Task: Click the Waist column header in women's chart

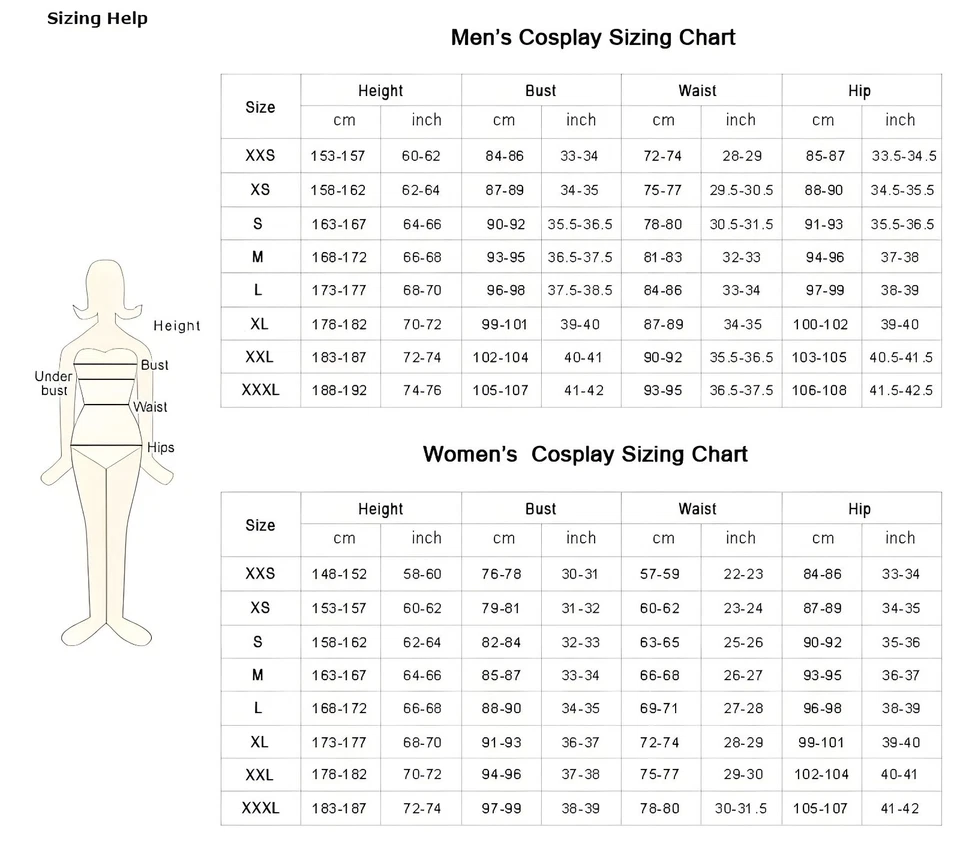Action: [x=697, y=509]
